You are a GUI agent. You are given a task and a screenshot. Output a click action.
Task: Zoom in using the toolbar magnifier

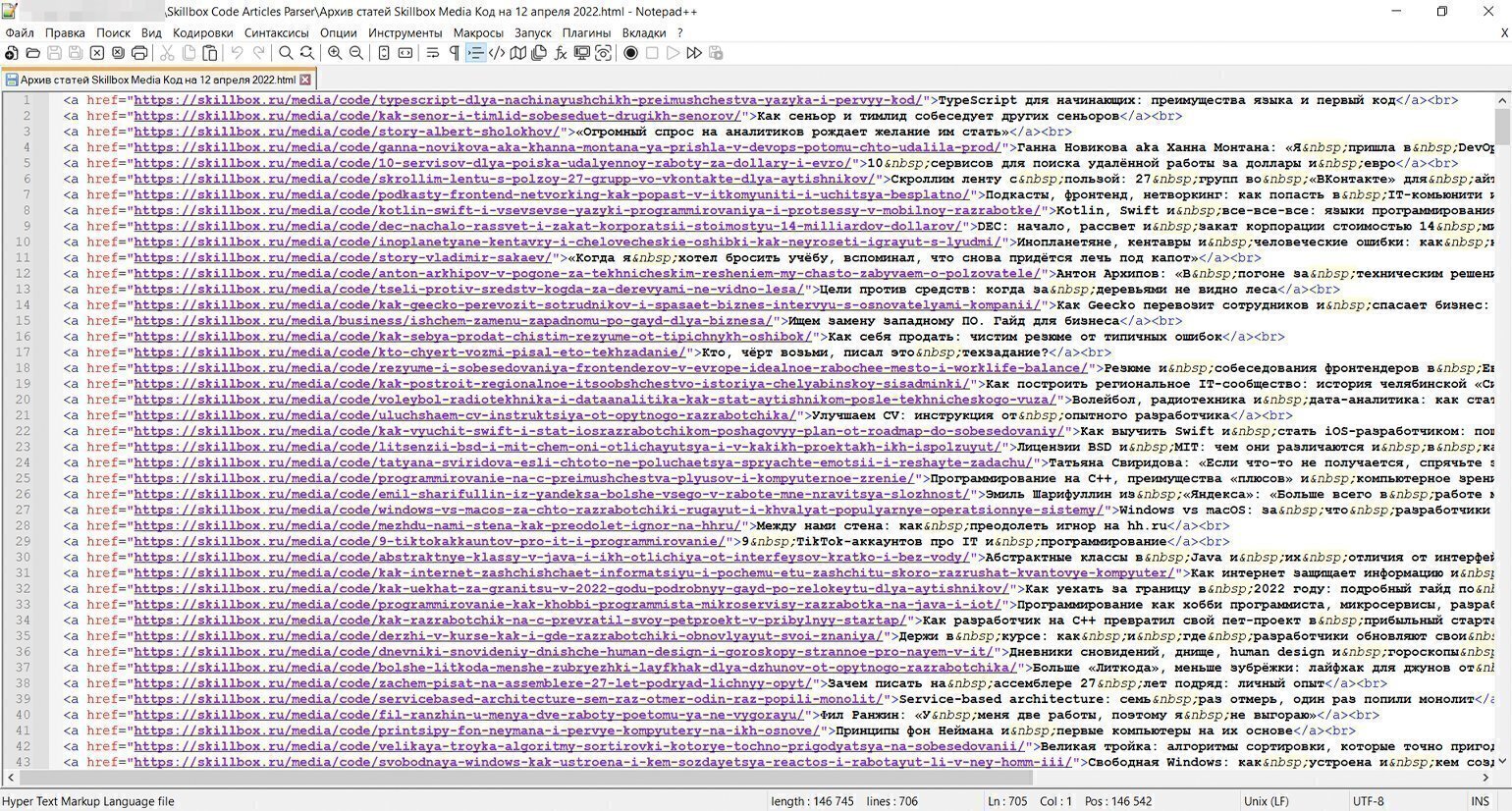click(335, 53)
